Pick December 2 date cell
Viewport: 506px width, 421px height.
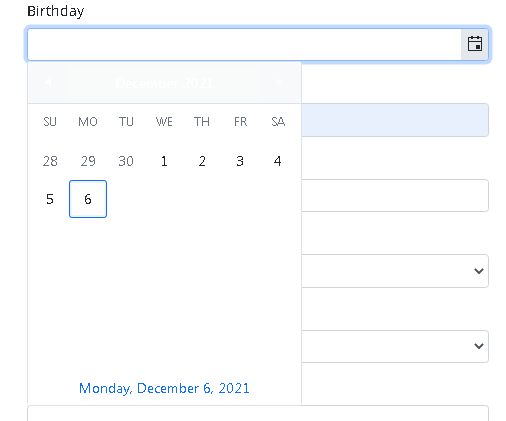(x=202, y=161)
